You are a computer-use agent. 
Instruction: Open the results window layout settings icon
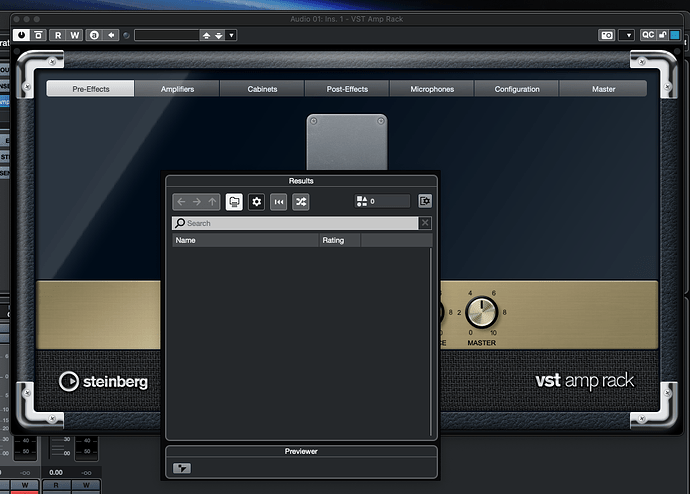425,201
